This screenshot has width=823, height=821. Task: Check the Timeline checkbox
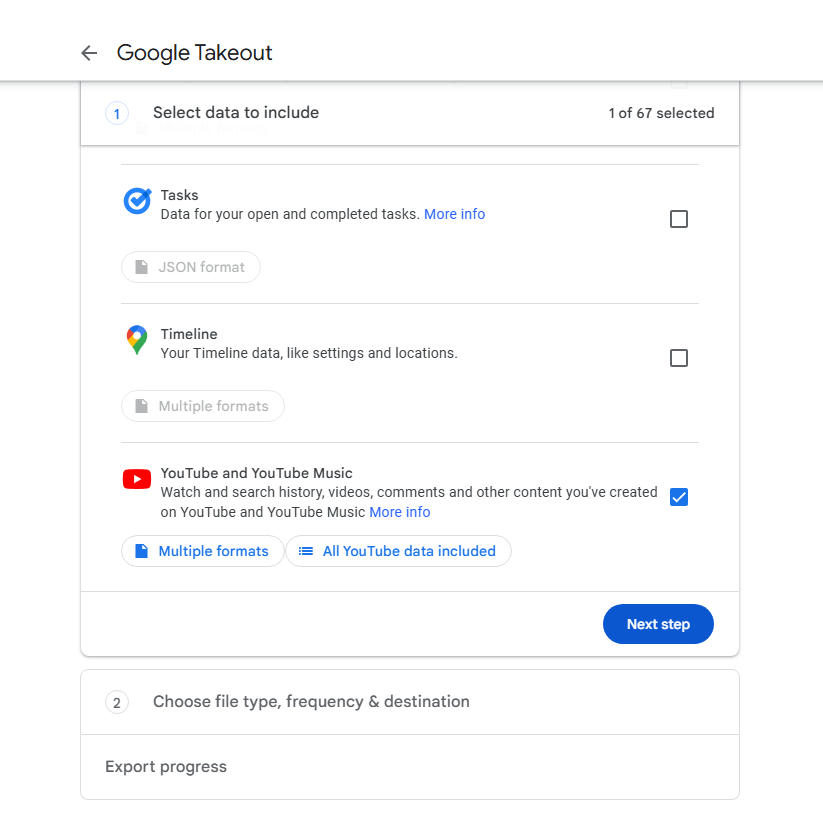coord(679,358)
